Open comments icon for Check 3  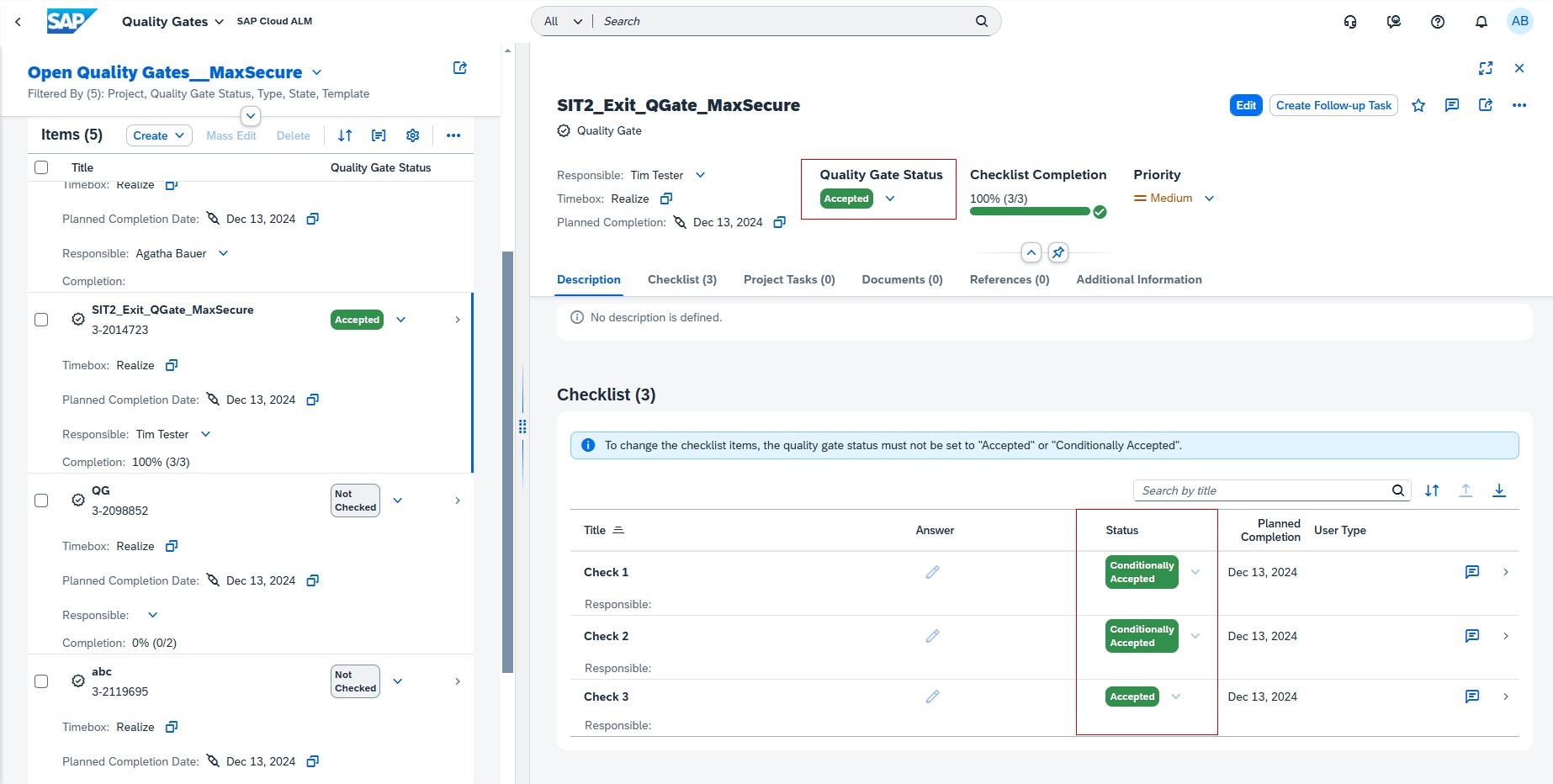pyautogui.click(x=1471, y=697)
